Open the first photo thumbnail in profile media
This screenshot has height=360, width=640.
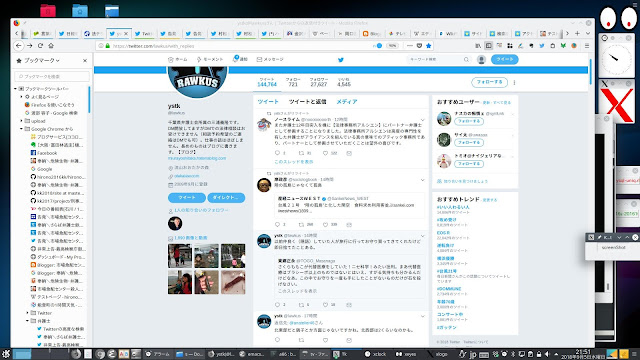click(x=180, y=256)
